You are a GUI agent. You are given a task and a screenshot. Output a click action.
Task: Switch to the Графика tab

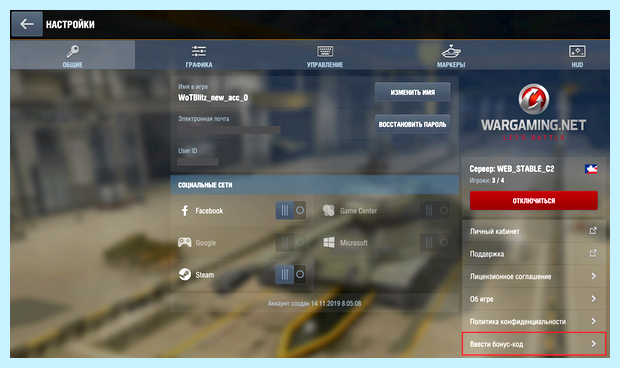[x=199, y=55]
